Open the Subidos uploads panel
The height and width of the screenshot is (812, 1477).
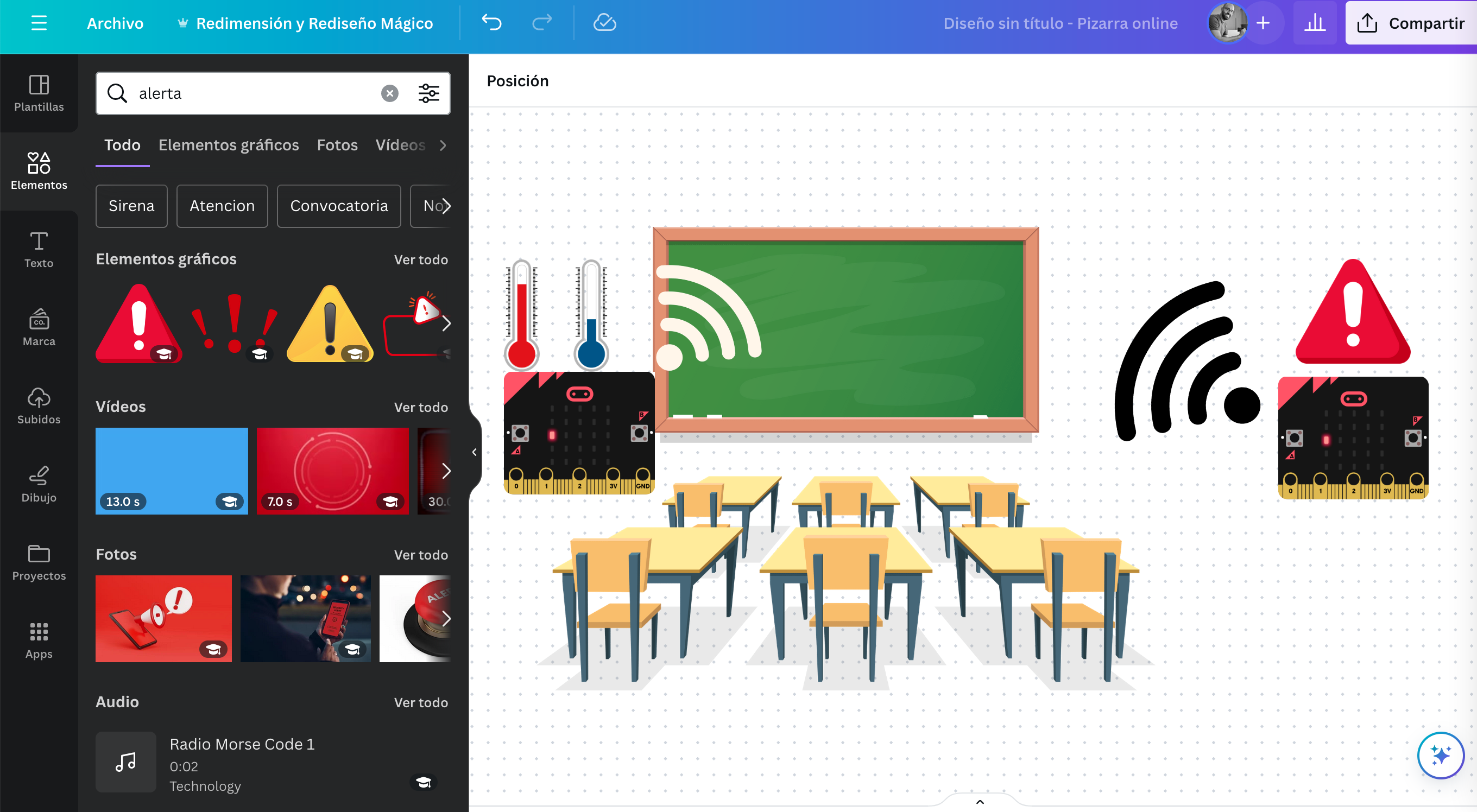coord(39,405)
